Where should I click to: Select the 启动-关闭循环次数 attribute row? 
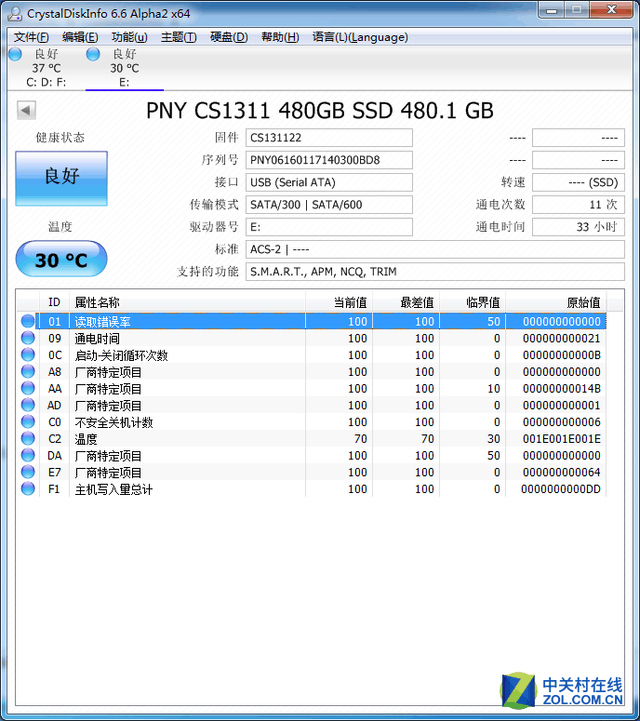pyautogui.click(x=312, y=355)
